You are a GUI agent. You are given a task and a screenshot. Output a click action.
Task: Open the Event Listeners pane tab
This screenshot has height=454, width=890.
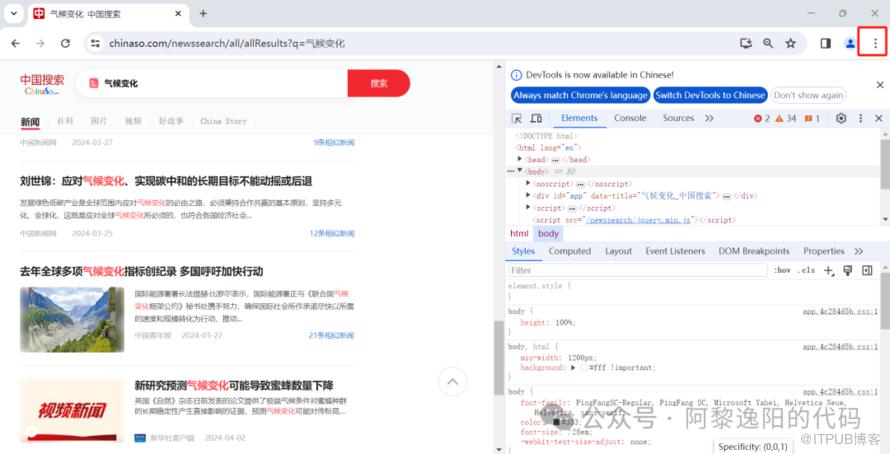[x=675, y=251]
